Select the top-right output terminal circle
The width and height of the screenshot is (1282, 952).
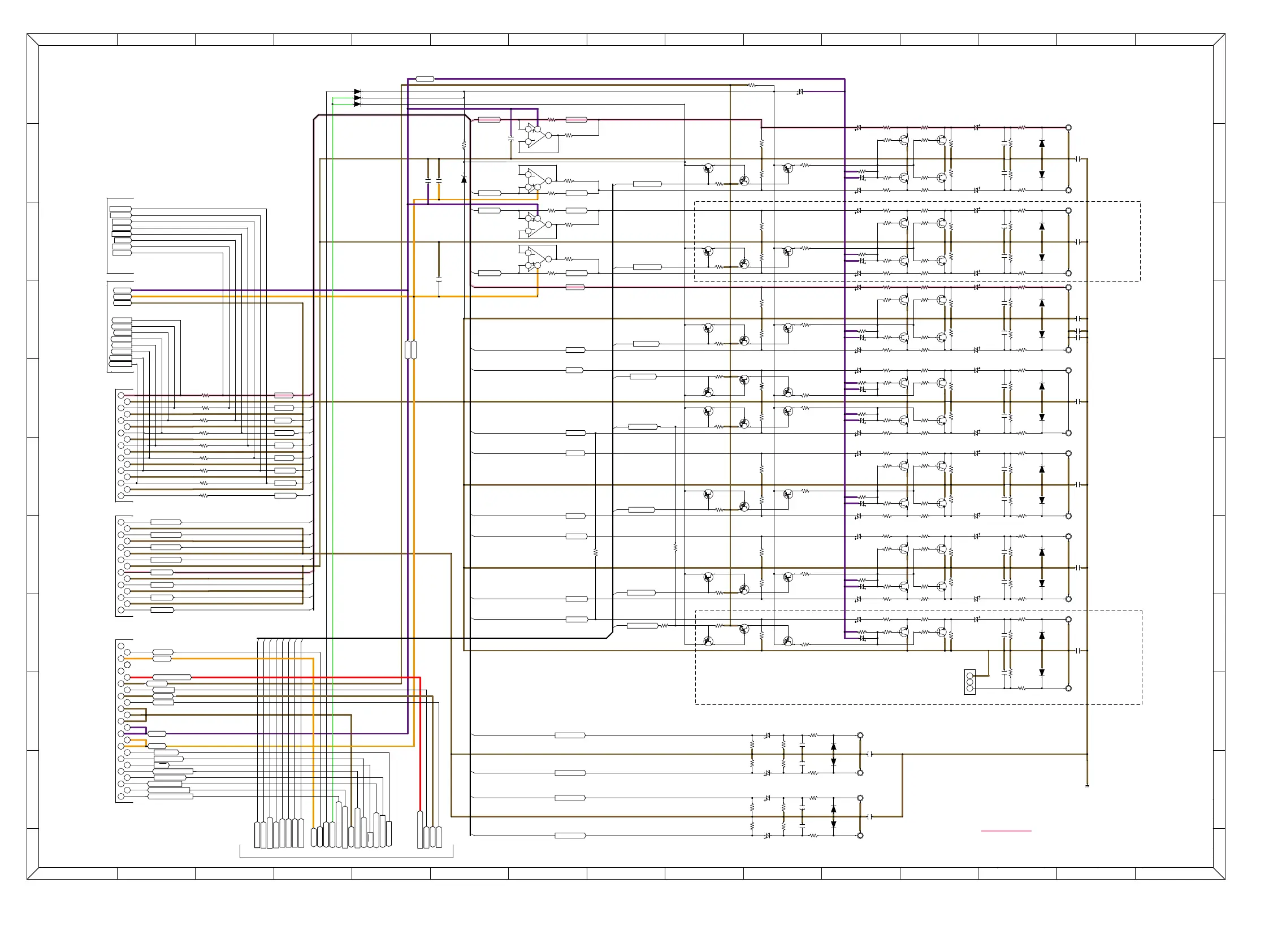[x=1068, y=127]
